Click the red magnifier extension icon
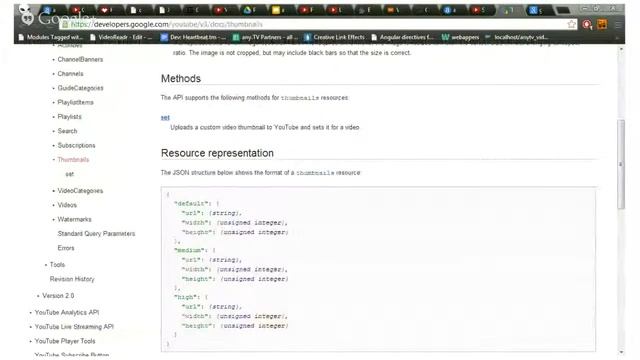This screenshot has height=360, width=640. point(587,25)
